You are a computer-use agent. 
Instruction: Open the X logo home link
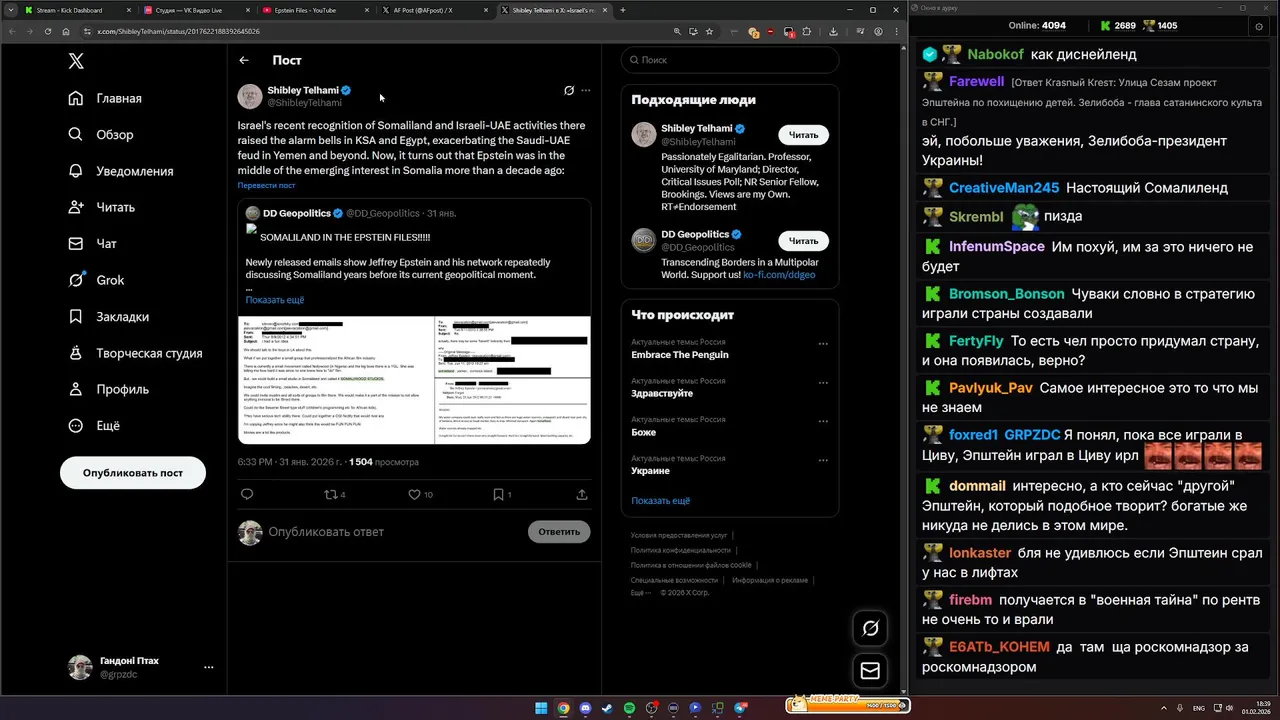pyautogui.click(x=76, y=61)
